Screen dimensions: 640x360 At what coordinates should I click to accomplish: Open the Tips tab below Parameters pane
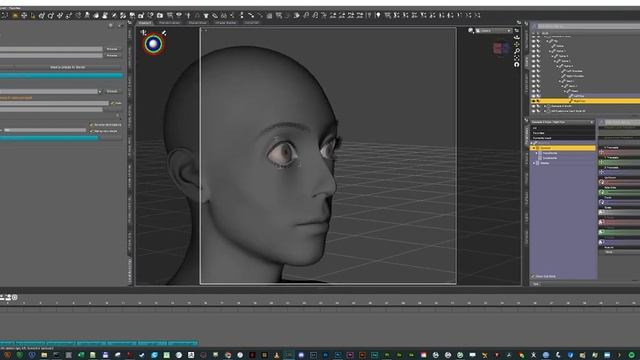point(536,284)
